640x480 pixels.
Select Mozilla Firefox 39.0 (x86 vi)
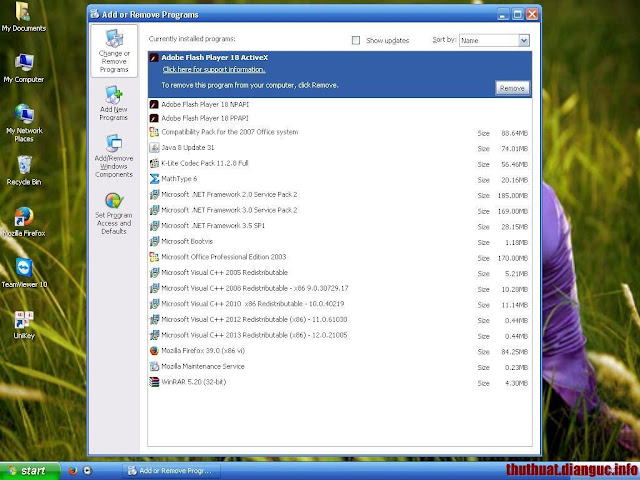pyautogui.click(x=340, y=351)
